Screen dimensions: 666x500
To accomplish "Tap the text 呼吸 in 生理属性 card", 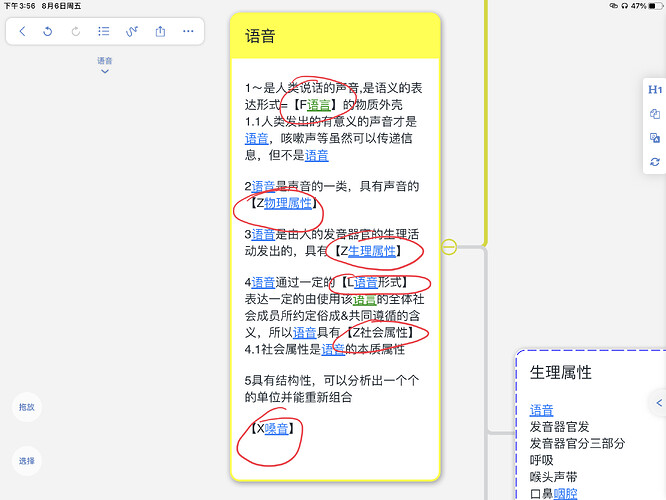I will (x=542, y=460).
